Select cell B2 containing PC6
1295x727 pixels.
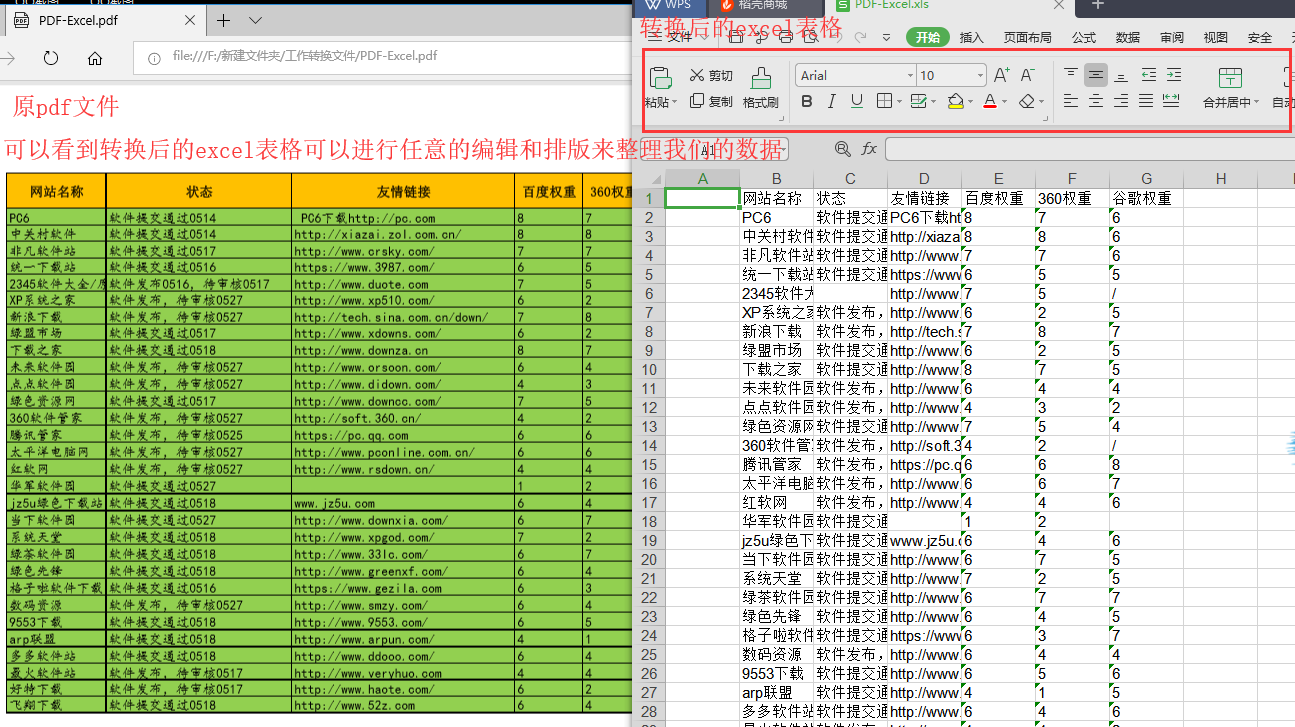(777, 217)
